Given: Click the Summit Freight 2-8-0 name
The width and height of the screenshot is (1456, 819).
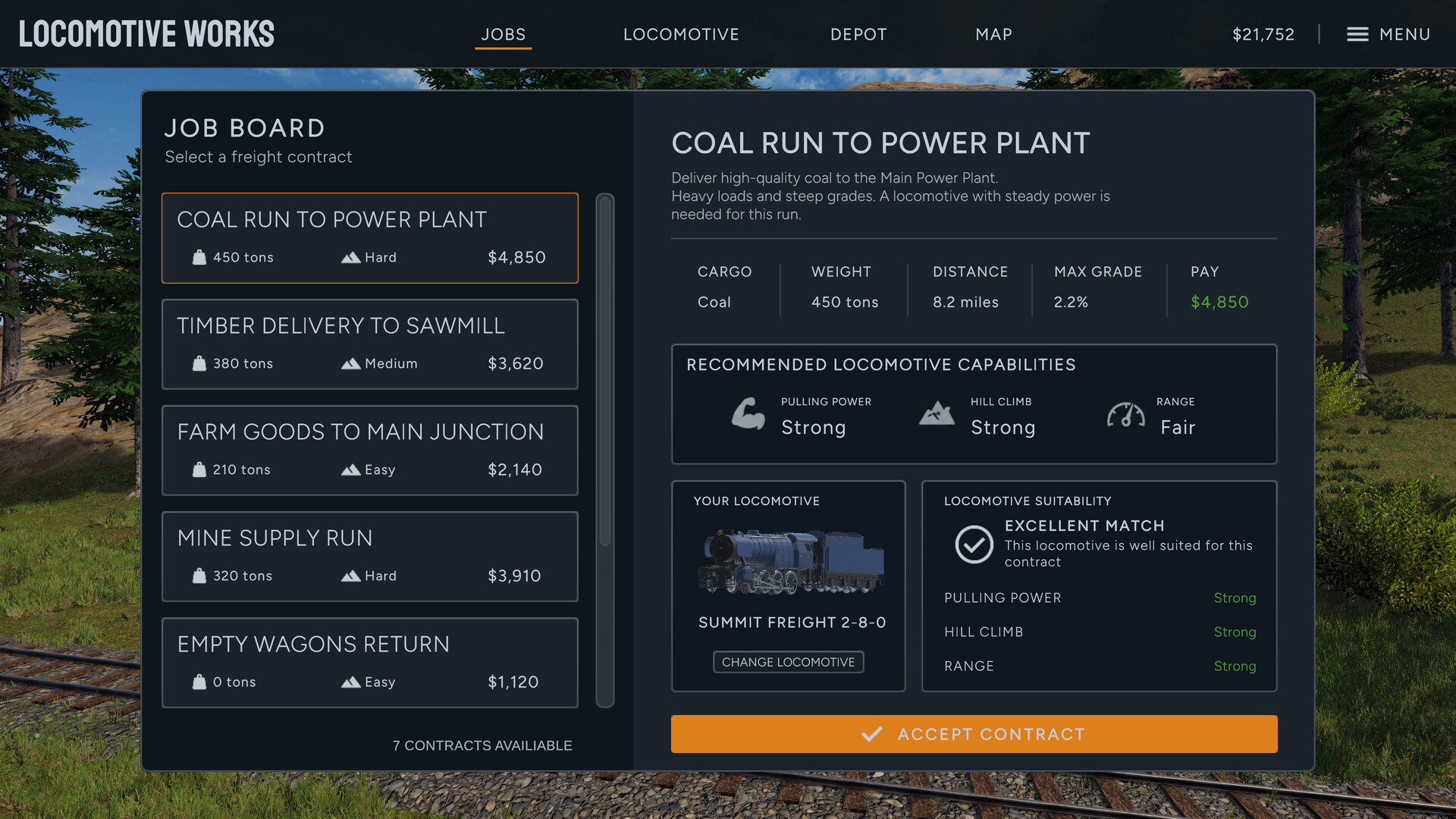Looking at the screenshot, I should [x=792, y=623].
